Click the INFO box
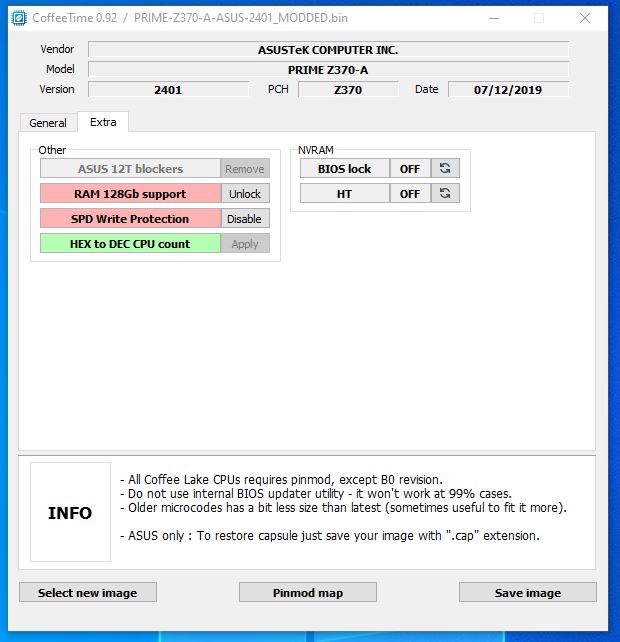 (70, 512)
